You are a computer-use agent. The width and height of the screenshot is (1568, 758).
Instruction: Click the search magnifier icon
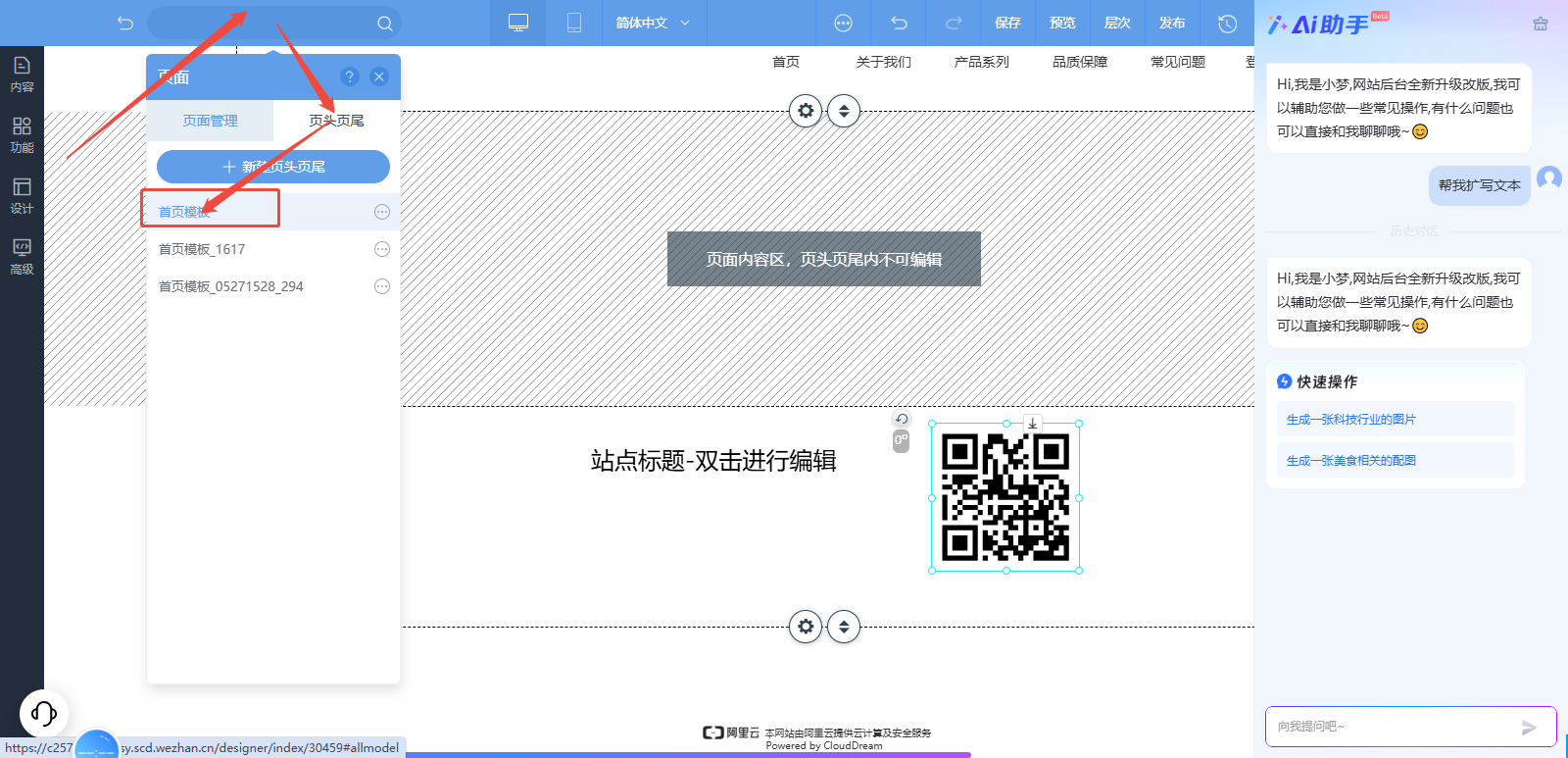[x=384, y=24]
